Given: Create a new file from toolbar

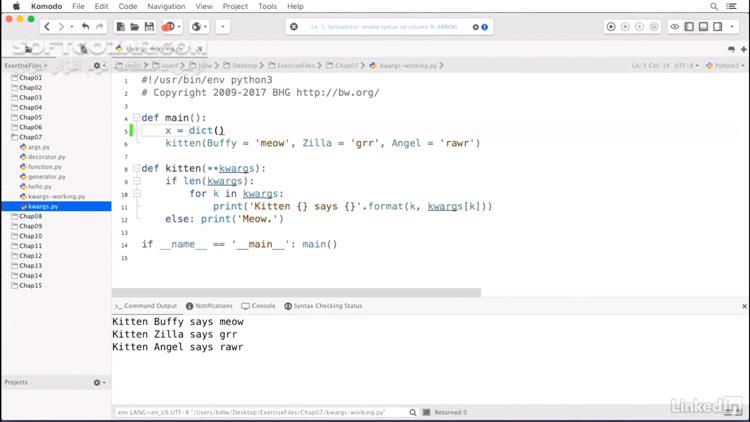Looking at the screenshot, I should tap(121, 27).
